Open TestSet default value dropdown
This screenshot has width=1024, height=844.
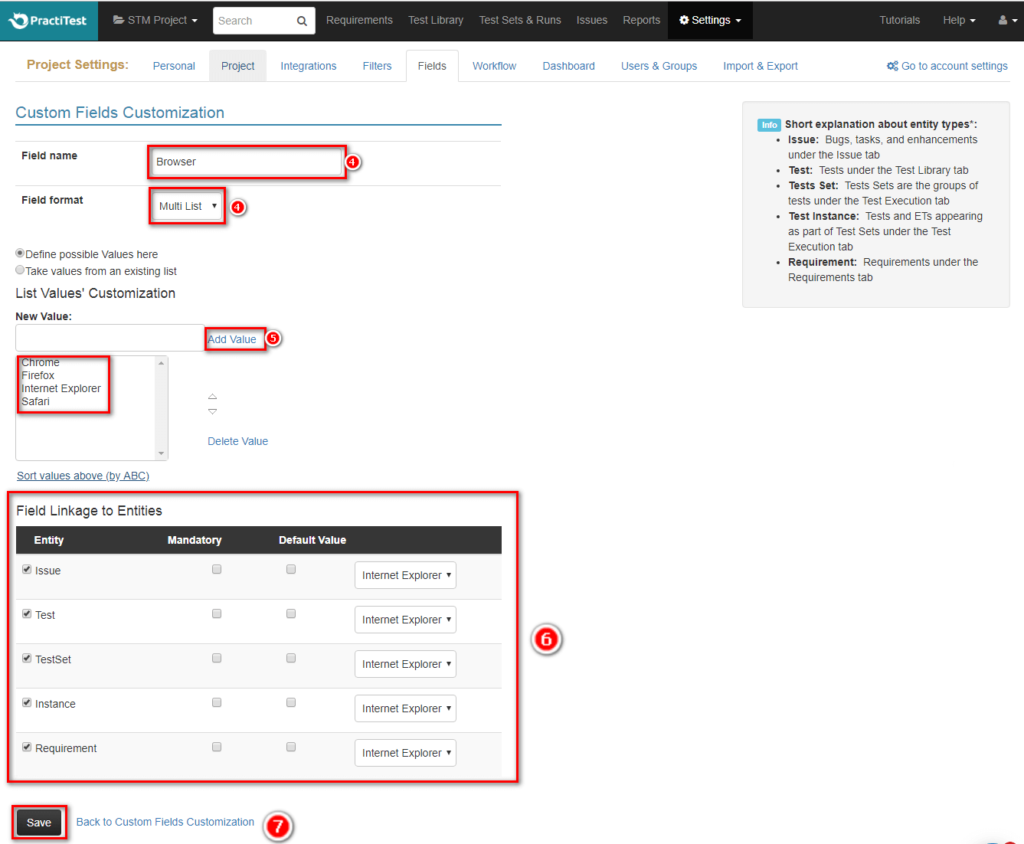click(406, 664)
